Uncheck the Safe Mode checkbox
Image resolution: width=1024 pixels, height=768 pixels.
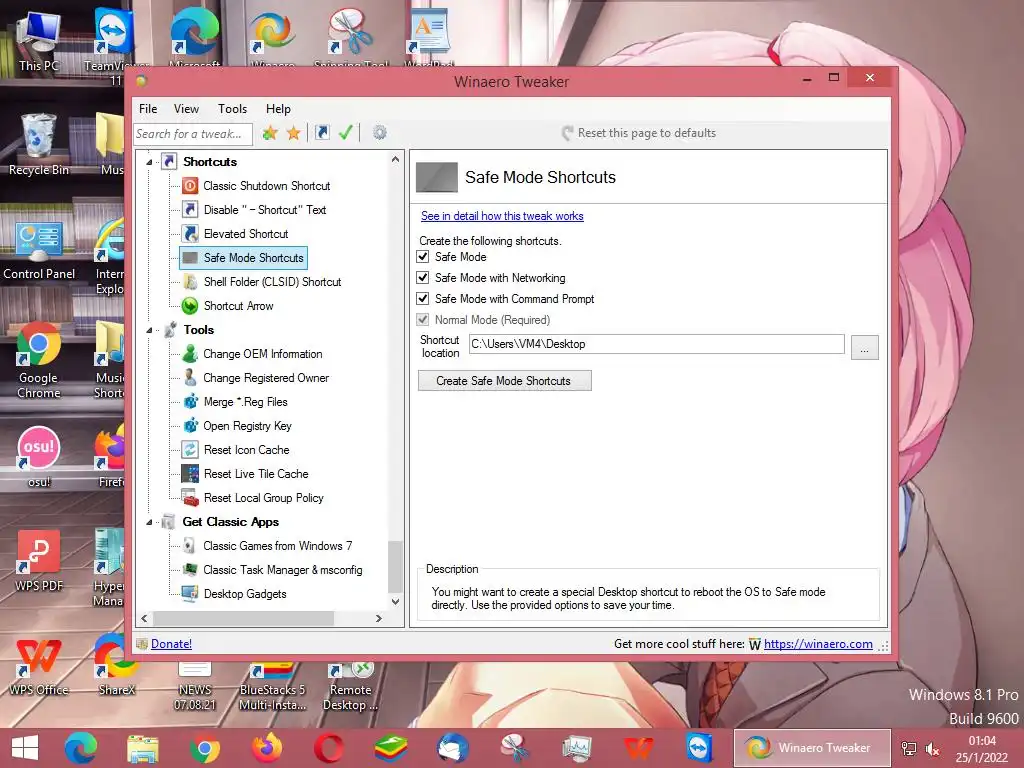click(x=423, y=257)
